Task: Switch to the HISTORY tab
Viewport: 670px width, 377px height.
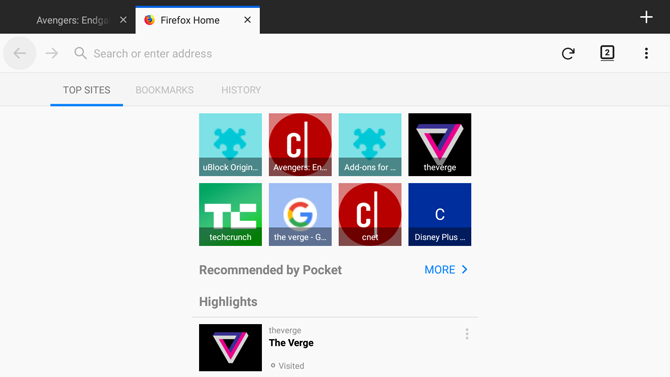Action: (x=241, y=90)
